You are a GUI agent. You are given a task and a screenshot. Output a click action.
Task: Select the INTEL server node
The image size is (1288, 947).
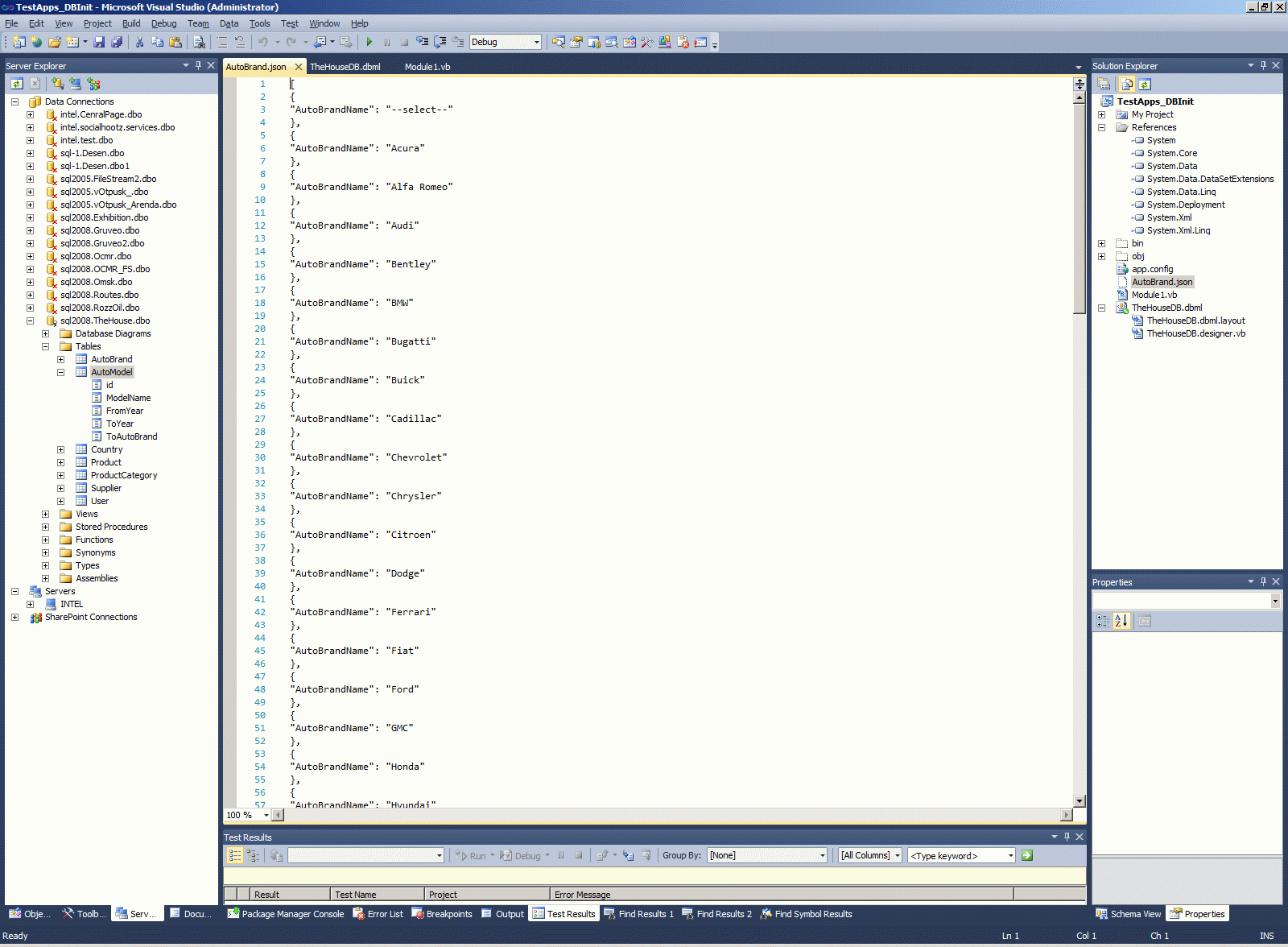point(72,604)
